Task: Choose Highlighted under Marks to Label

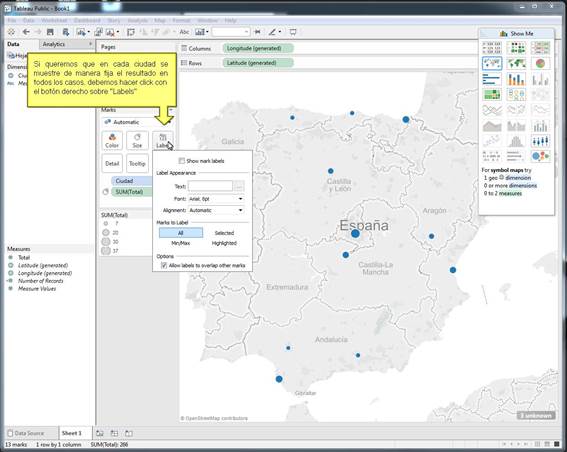Action: coord(224,243)
